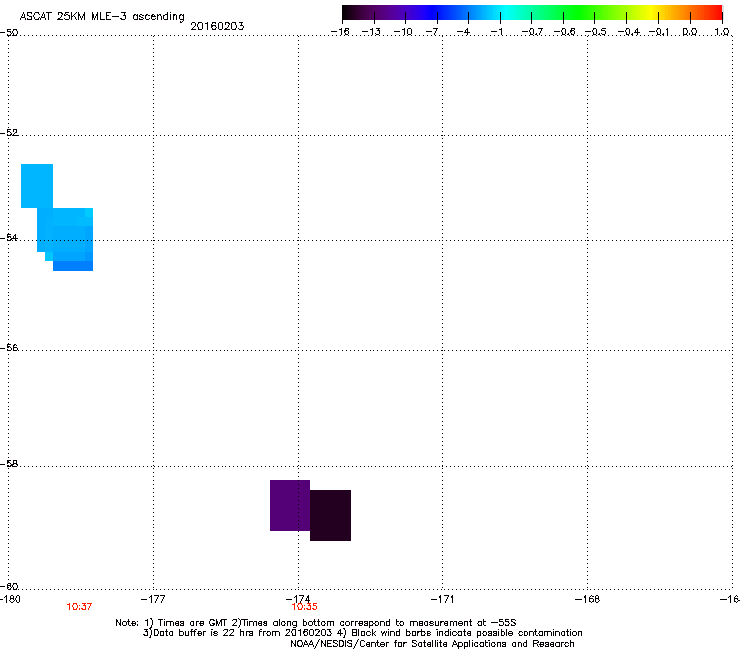Screen dimensions: 740x650
Task: Click the -50 latitude axis label
Action: tap(9, 33)
